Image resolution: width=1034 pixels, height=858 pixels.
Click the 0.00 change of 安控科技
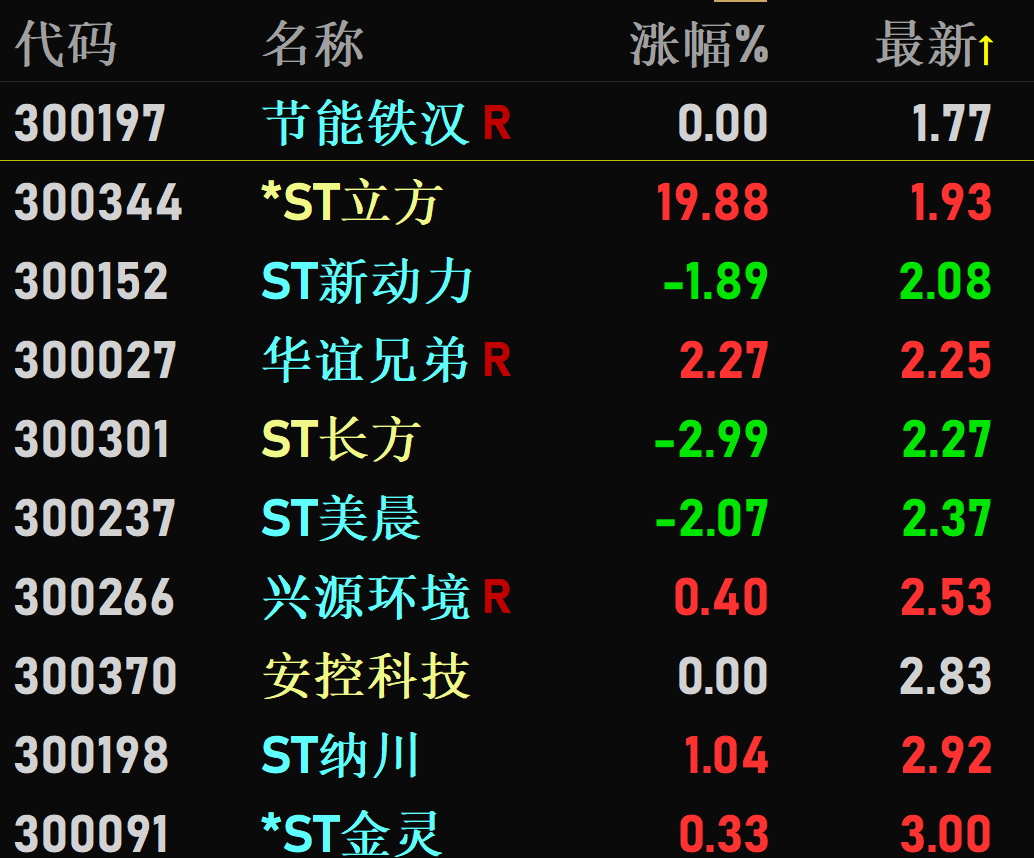723,675
